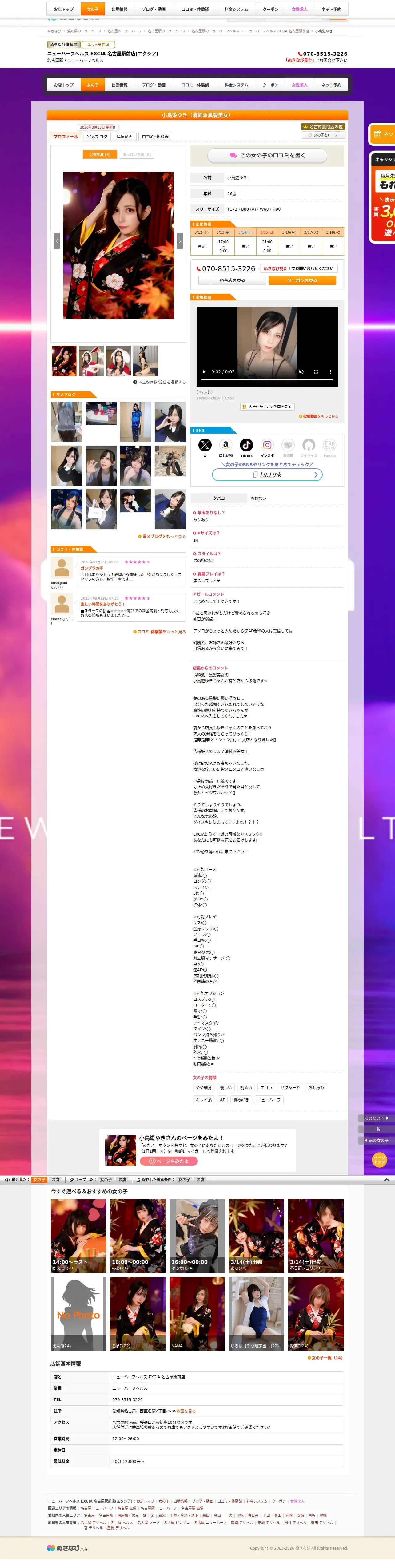
Task: Show the next profile photo arrow
Action: click(x=180, y=240)
